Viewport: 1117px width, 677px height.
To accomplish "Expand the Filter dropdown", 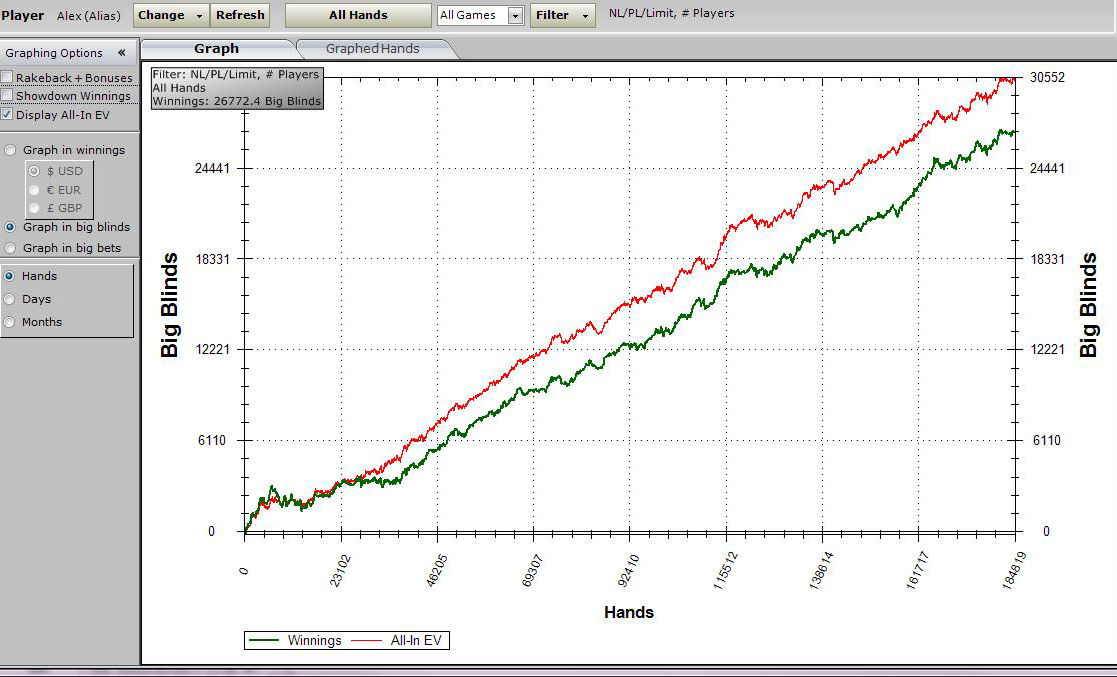I will (x=562, y=15).
